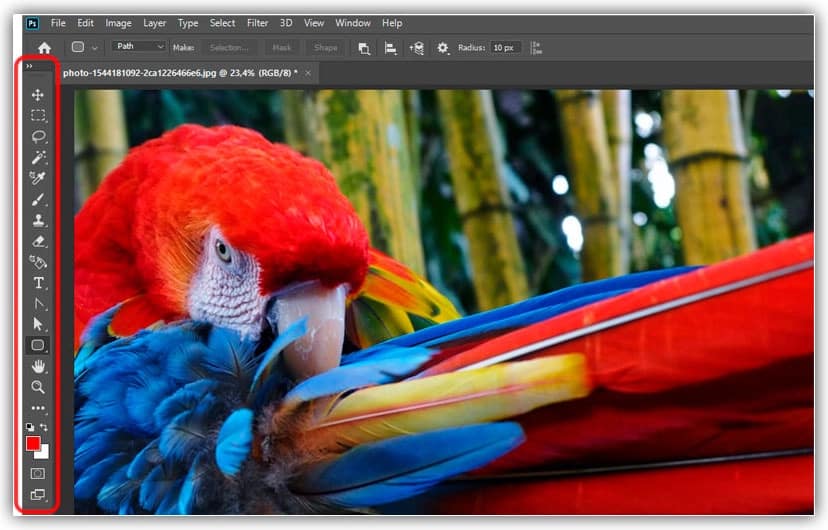
Task: Reset default foreground and background colors
Action: [x=30, y=427]
